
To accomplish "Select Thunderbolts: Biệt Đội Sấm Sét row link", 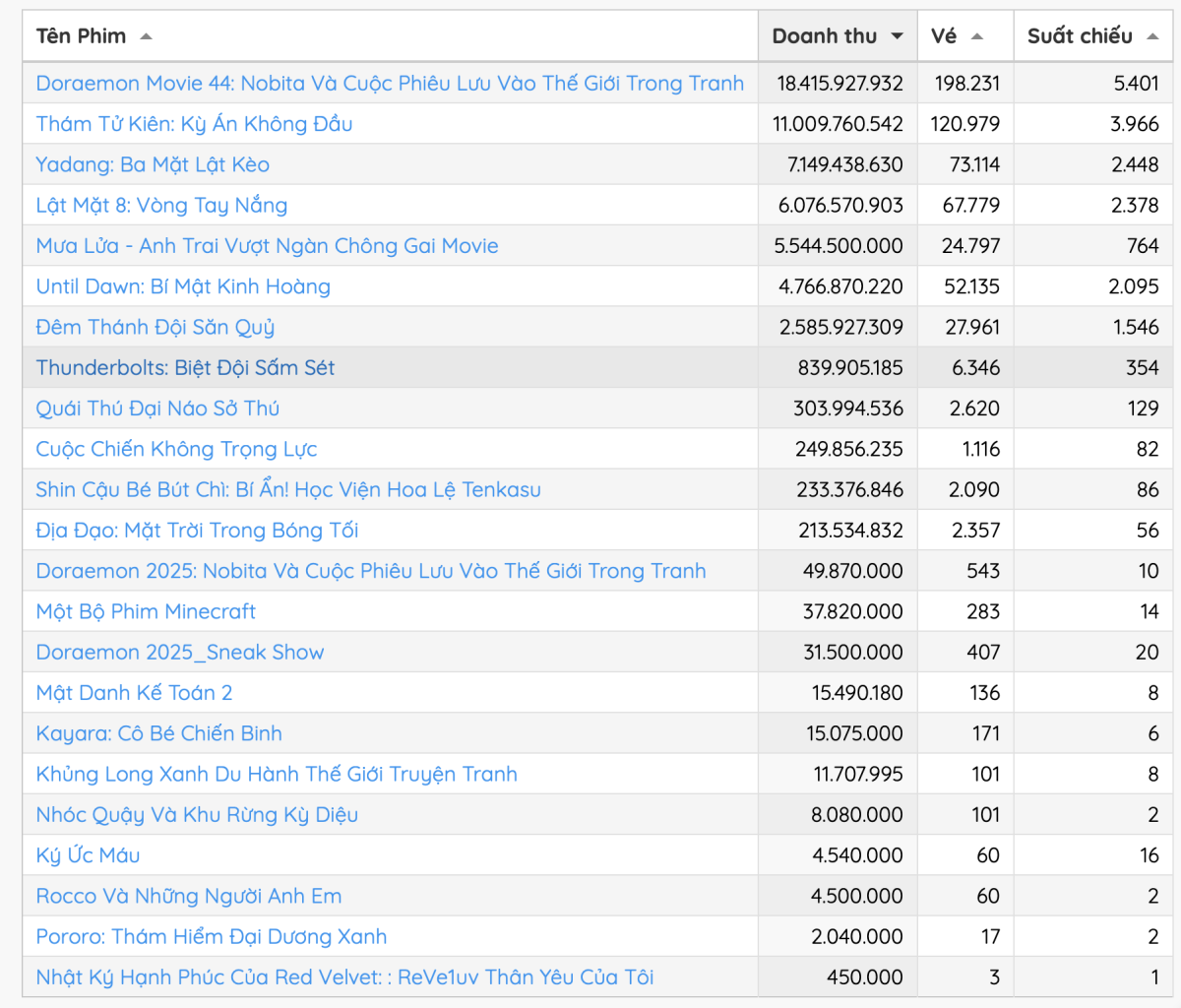I will pyautogui.click(x=185, y=368).
